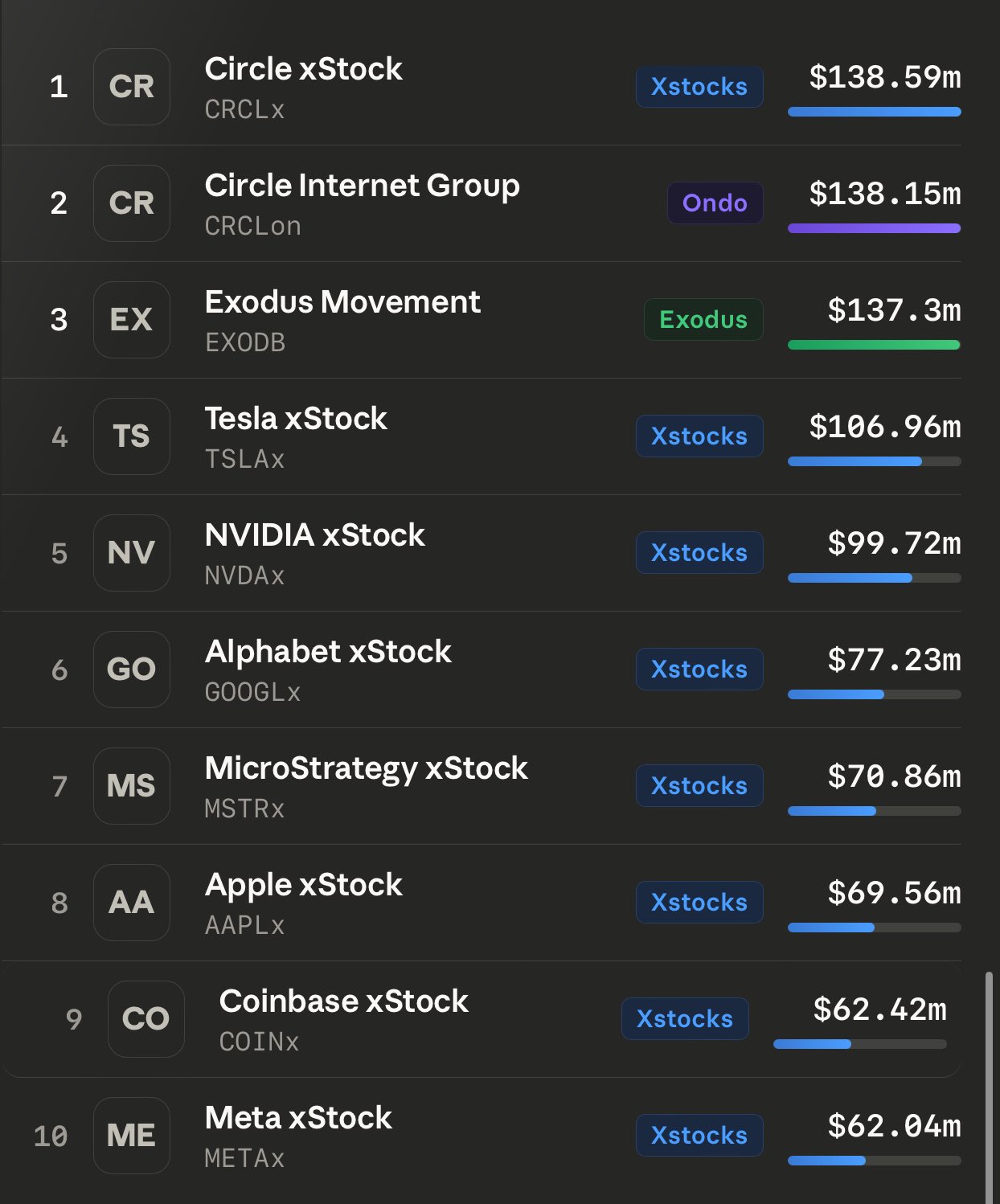Image resolution: width=1000 pixels, height=1204 pixels.
Task: Click the TS icon for Tesla xStock
Action: click(x=132, y=436)
